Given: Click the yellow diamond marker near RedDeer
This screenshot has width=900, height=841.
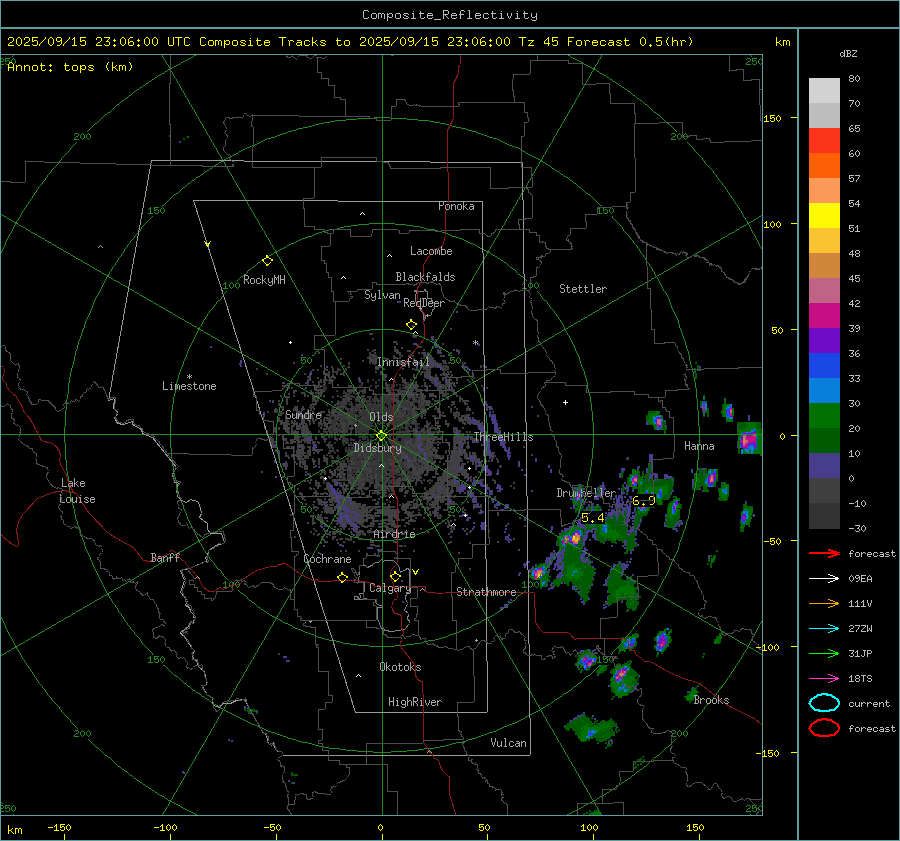Looking at the screenshot, I should pyautogui.click(x=411, y=325).
